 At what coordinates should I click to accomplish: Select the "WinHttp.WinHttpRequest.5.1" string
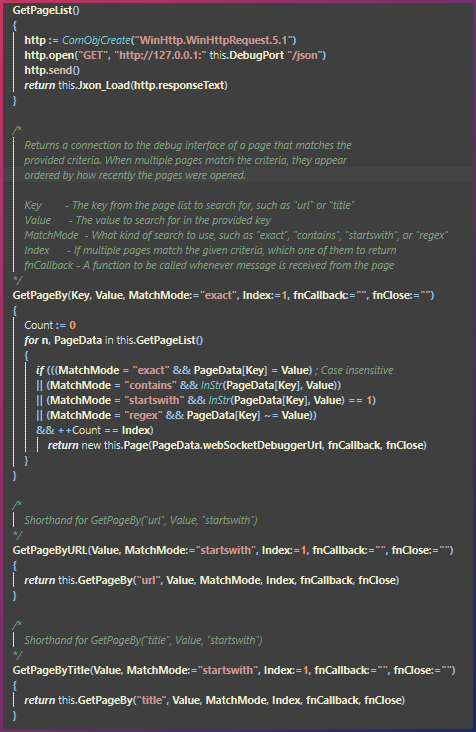[215, 40]
